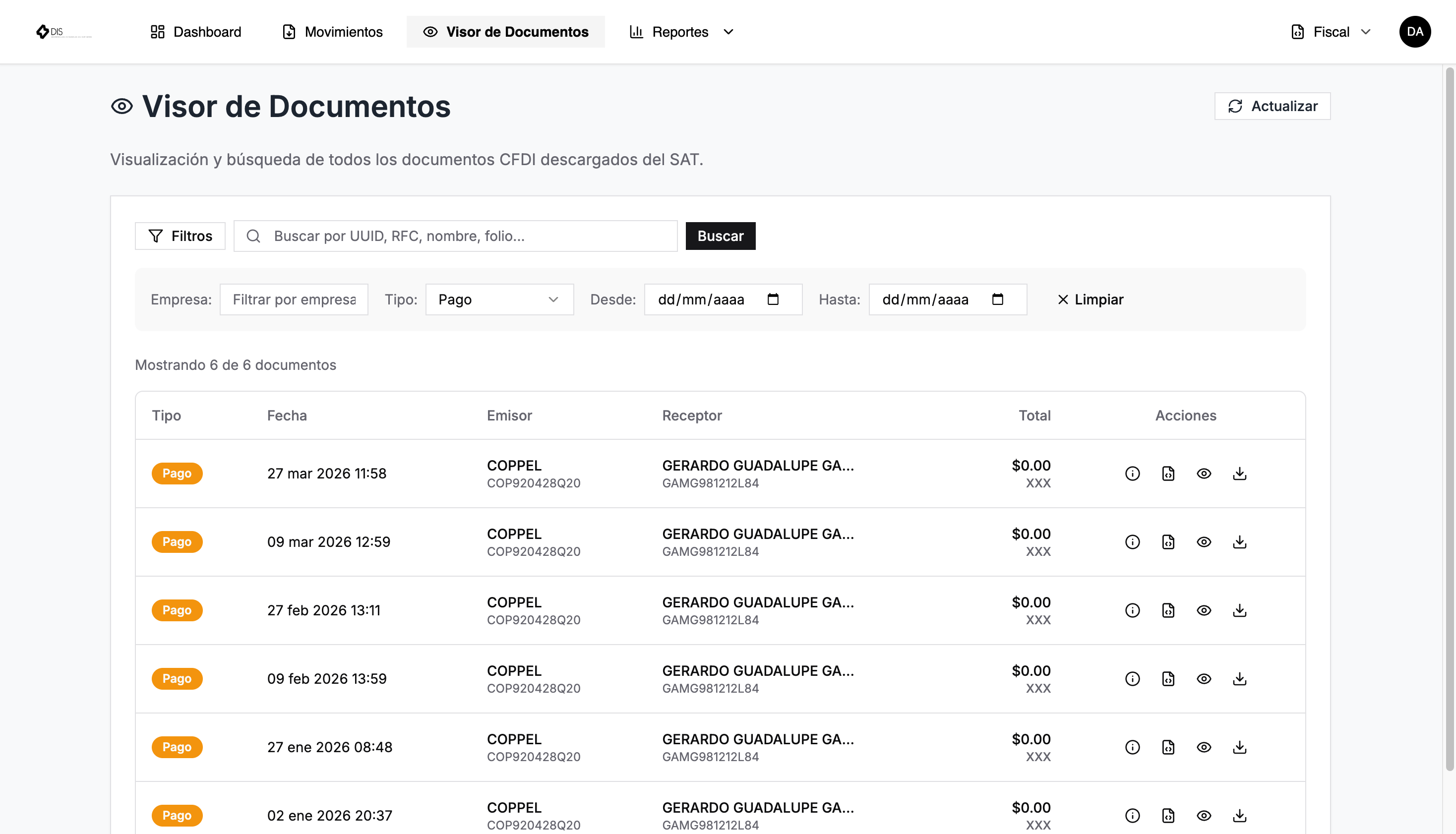Download document for 27 feb 2026 row
The image size is (1456, 834).
1239,610
